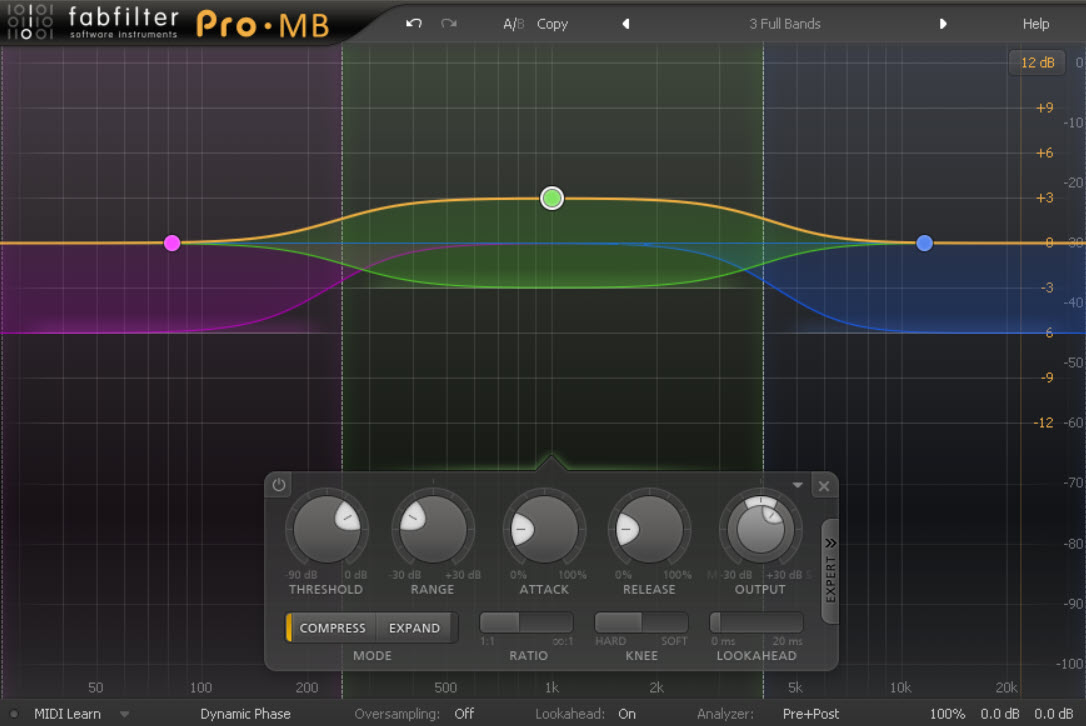Viewport: 1086px width, 726px height.
Task: Click the last 0.0 dB output value
Action: point(1053,714)
